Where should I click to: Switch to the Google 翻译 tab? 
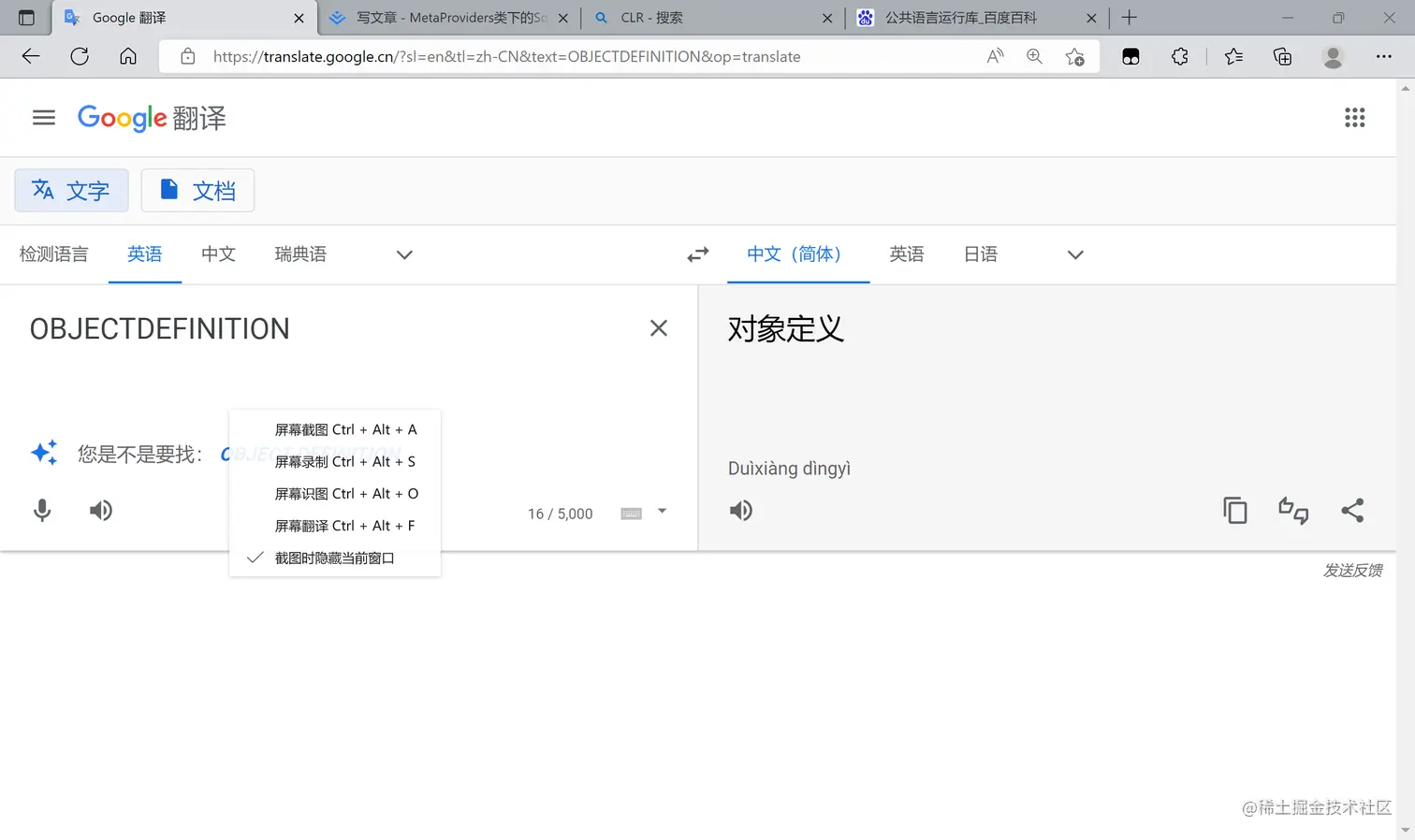(x=183, y=18)
